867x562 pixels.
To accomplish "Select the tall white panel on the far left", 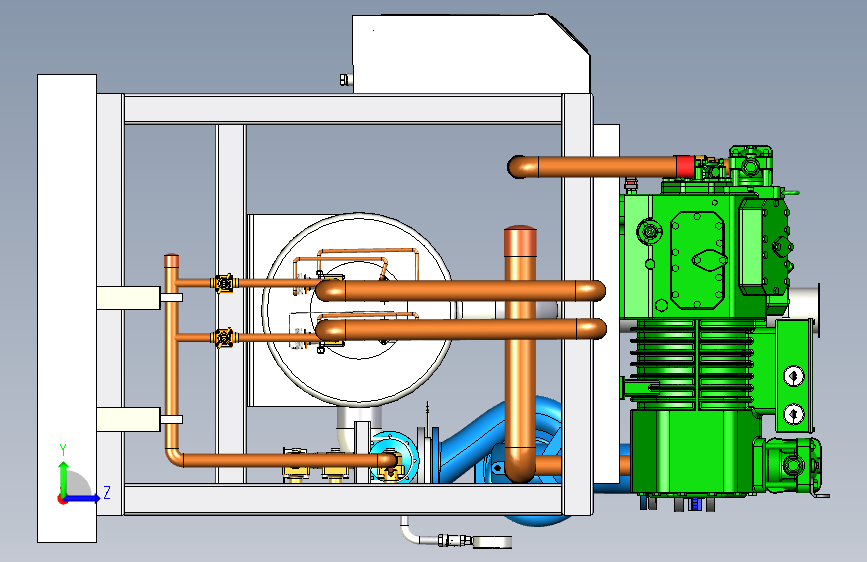I will tap(67, 308).
